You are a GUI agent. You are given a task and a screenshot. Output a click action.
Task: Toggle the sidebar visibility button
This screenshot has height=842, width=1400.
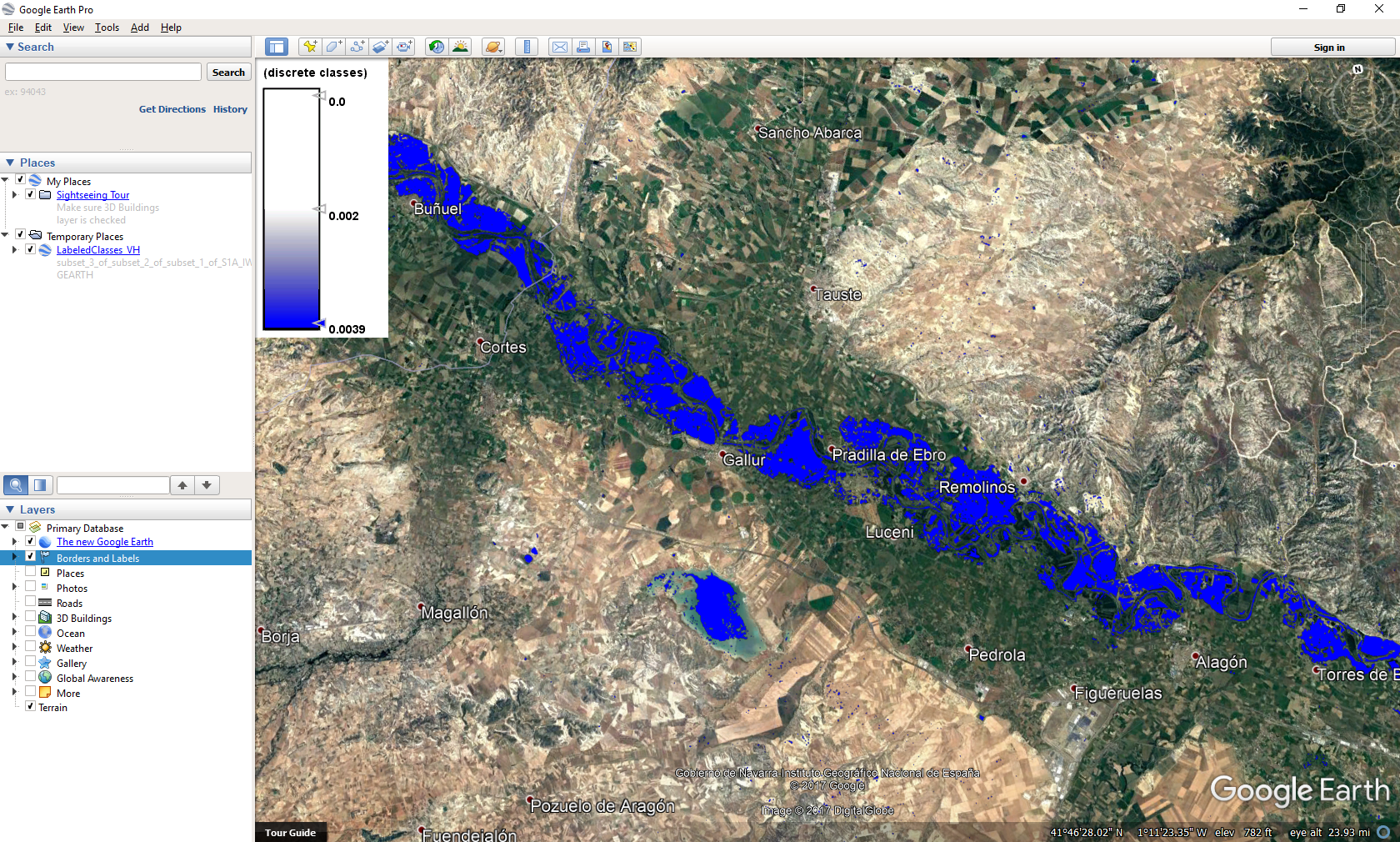point(276,47)
